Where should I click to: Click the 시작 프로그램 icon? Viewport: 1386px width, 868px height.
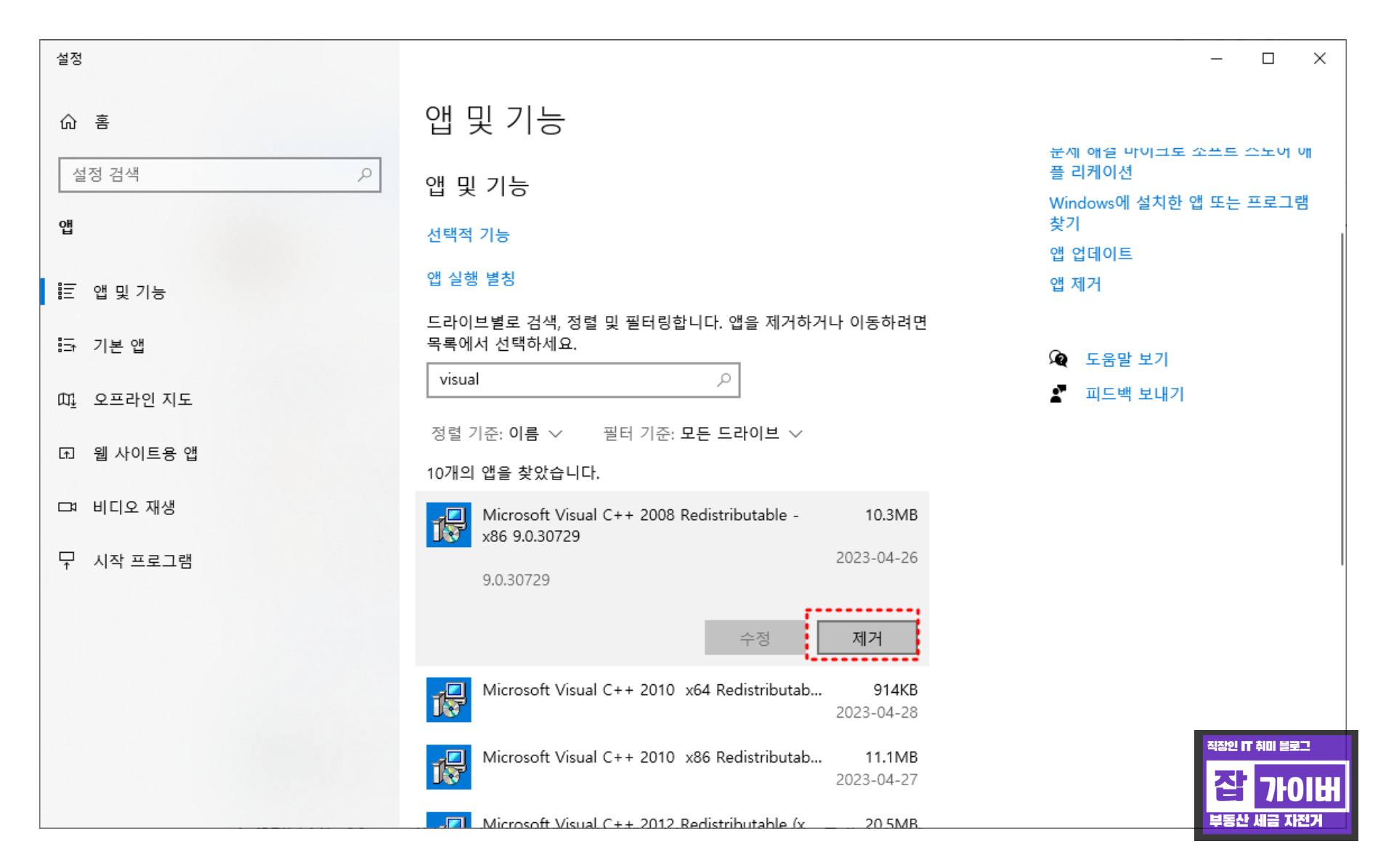tap(67, 561)
